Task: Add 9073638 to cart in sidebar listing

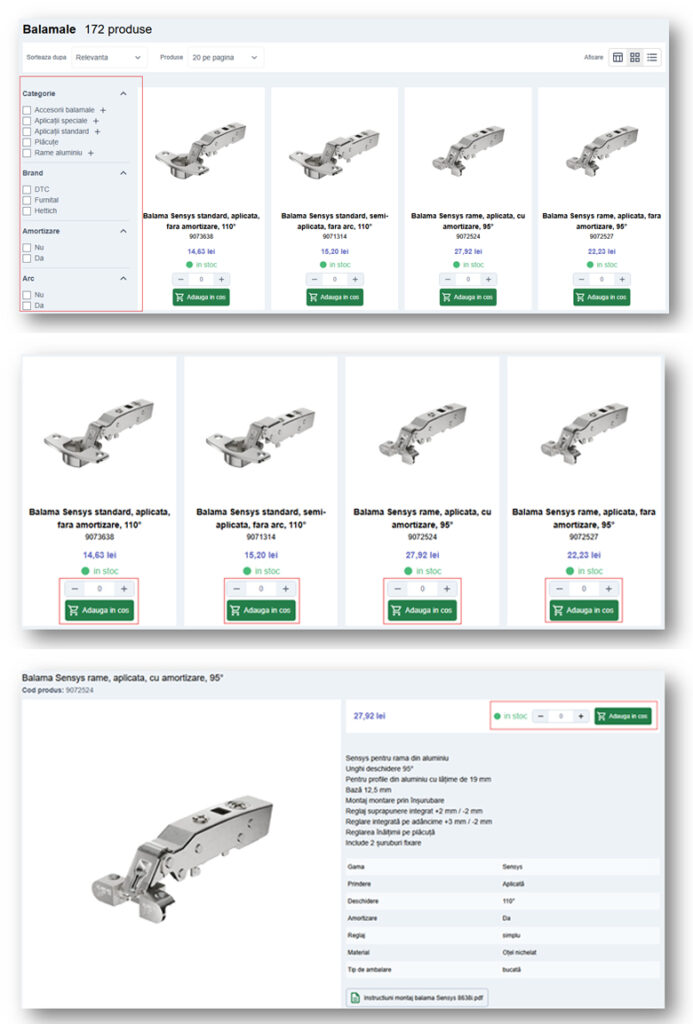Action: pyautogui.click(x=201, y=297)
